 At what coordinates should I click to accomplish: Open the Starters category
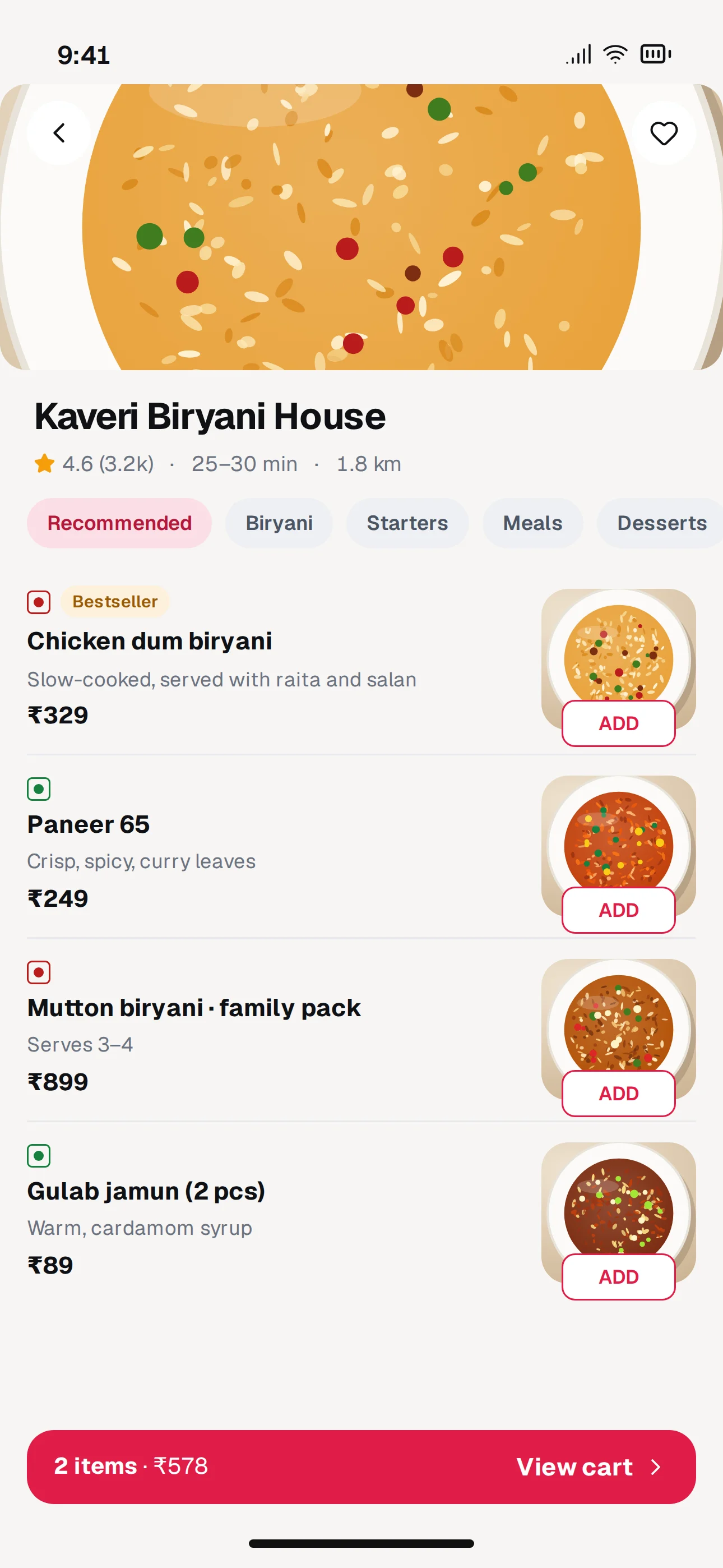click(x=407, y=523)
